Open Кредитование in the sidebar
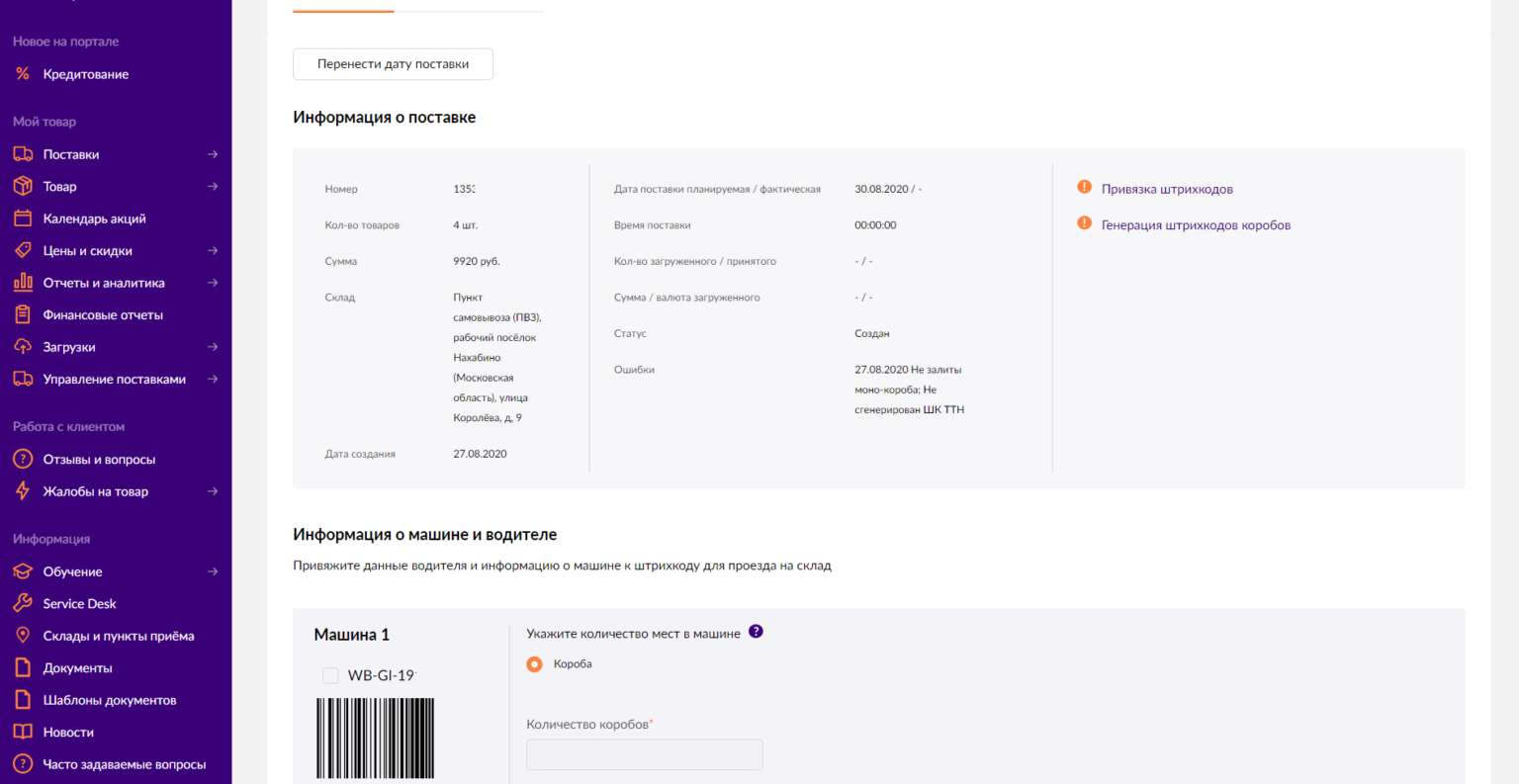The width and height of the screenshot is (1519, 784). point(86,74)
